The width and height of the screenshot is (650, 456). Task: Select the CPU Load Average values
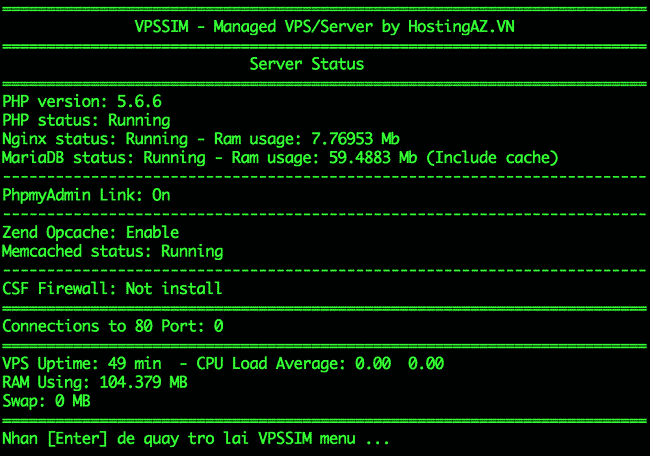pyautogui.click(x=399, y=364)
